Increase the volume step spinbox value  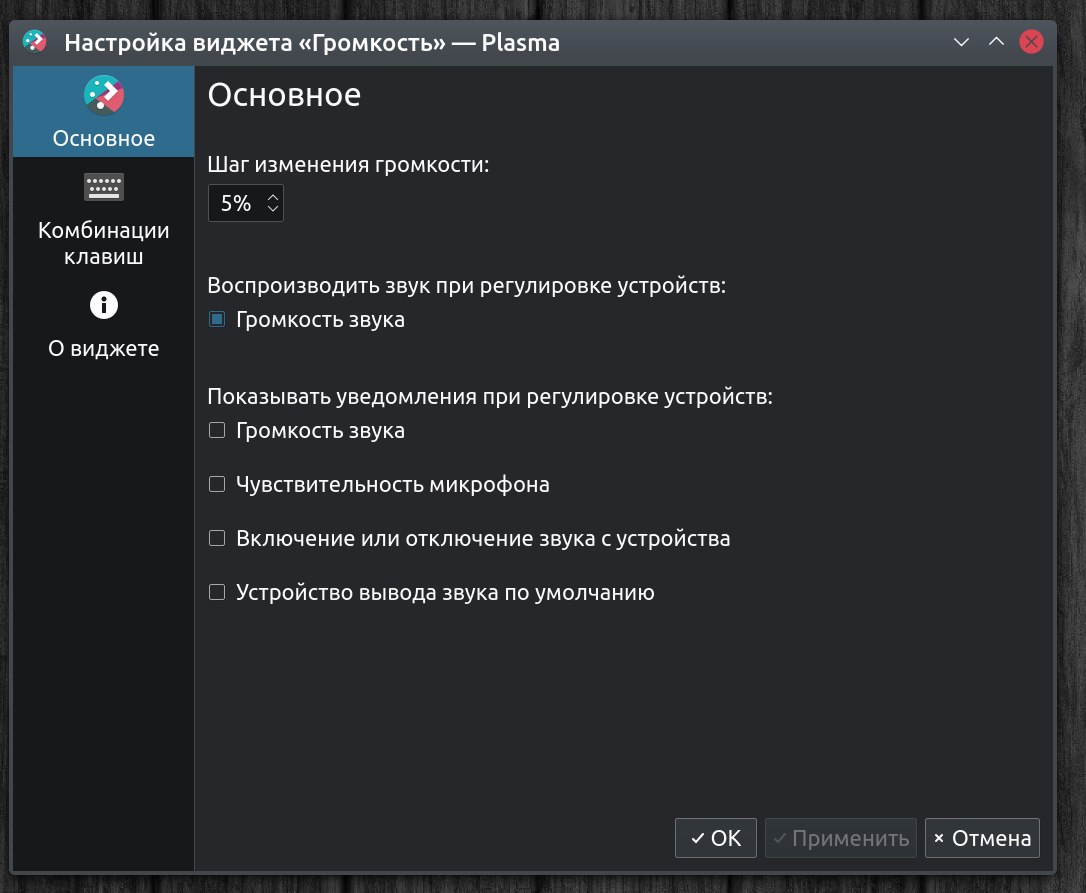273,197
